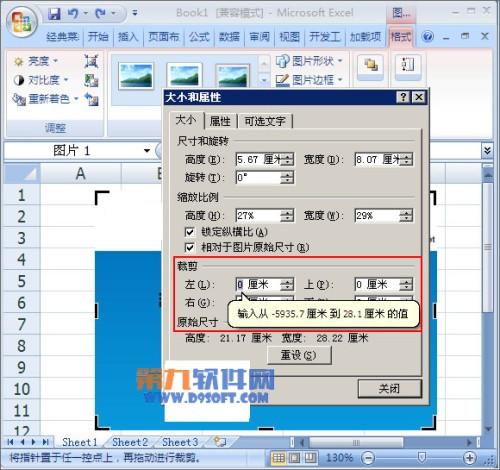
Task: Open Picture Border (图片边框) dropdown
Action: pos(309,80)
